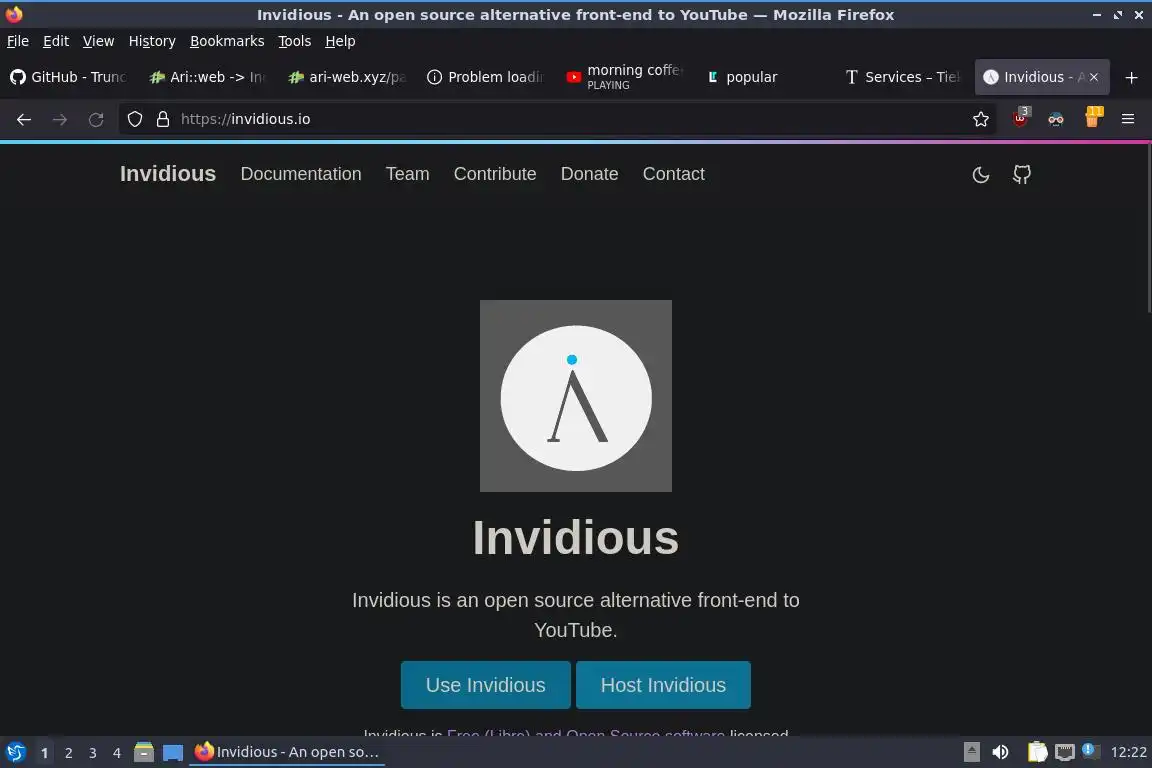Switch to the popular tab
This screenshot has width=1152, height=768.
click(x=763, y=77)
